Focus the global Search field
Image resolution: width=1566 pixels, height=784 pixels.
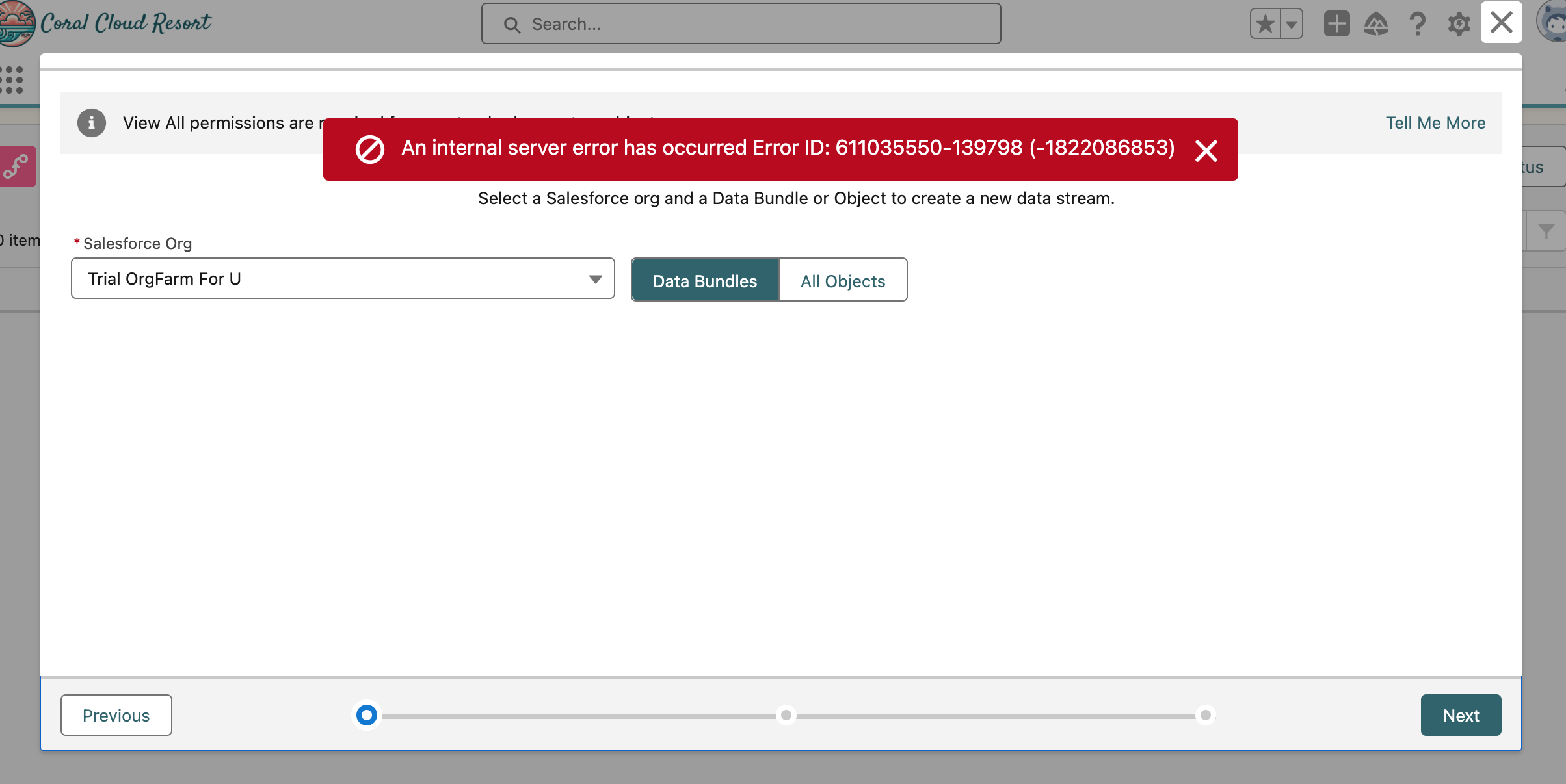click(741, 24)
